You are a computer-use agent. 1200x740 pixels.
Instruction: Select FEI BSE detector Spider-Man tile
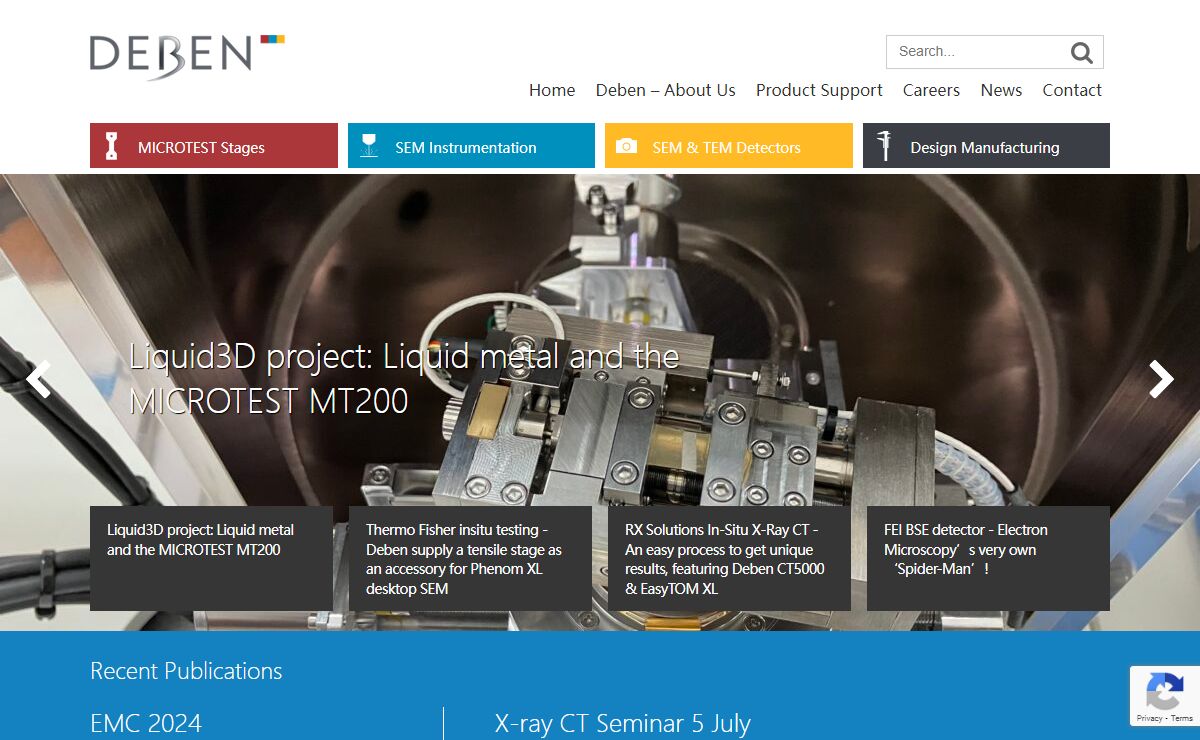988,558
